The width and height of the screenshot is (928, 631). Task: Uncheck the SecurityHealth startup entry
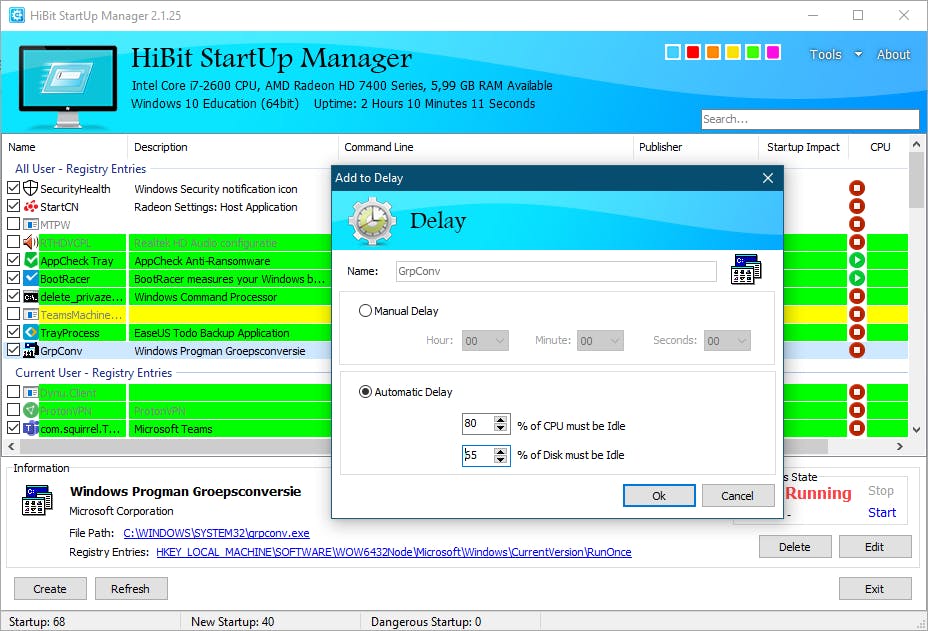click(13, 188)
